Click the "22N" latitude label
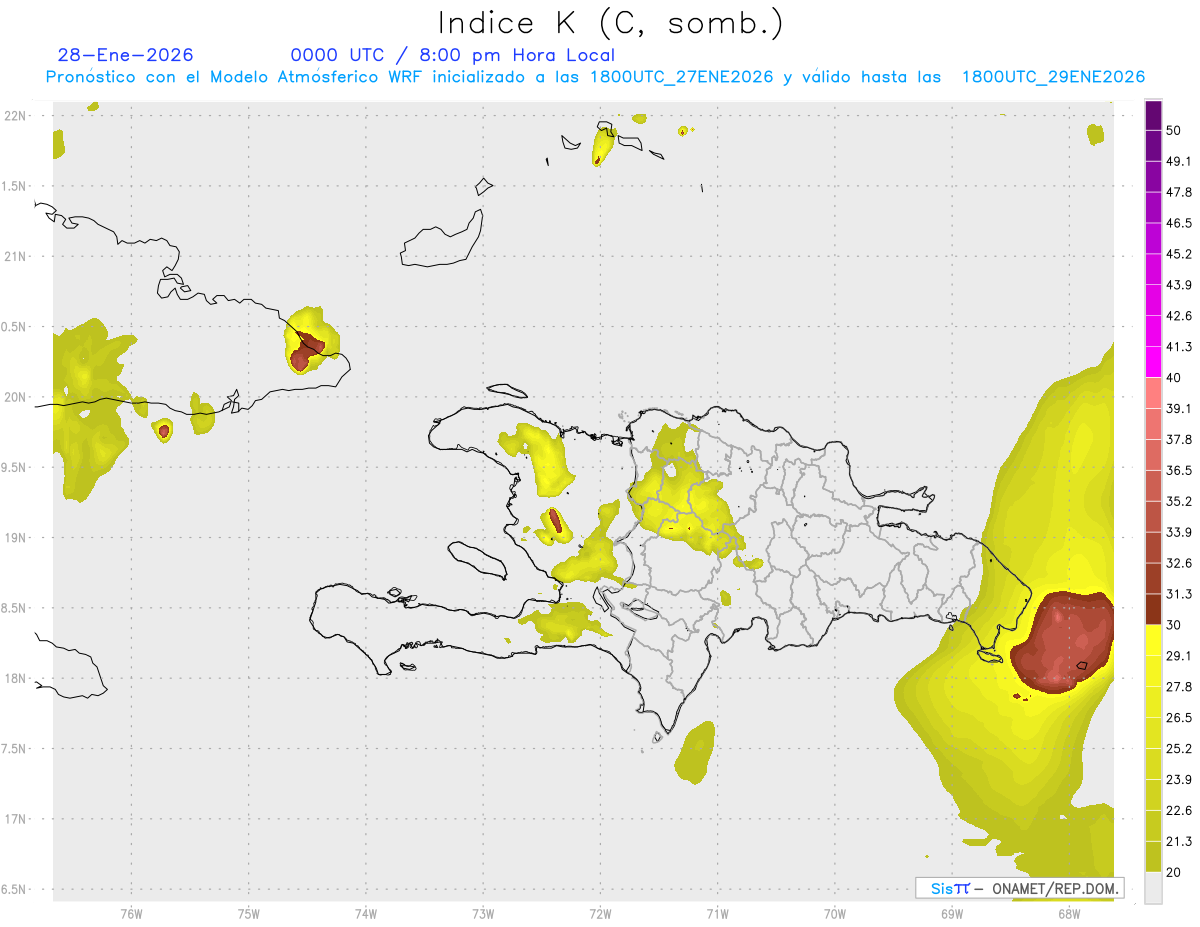This screenshot has height=927, width=1200. [15, 115]
